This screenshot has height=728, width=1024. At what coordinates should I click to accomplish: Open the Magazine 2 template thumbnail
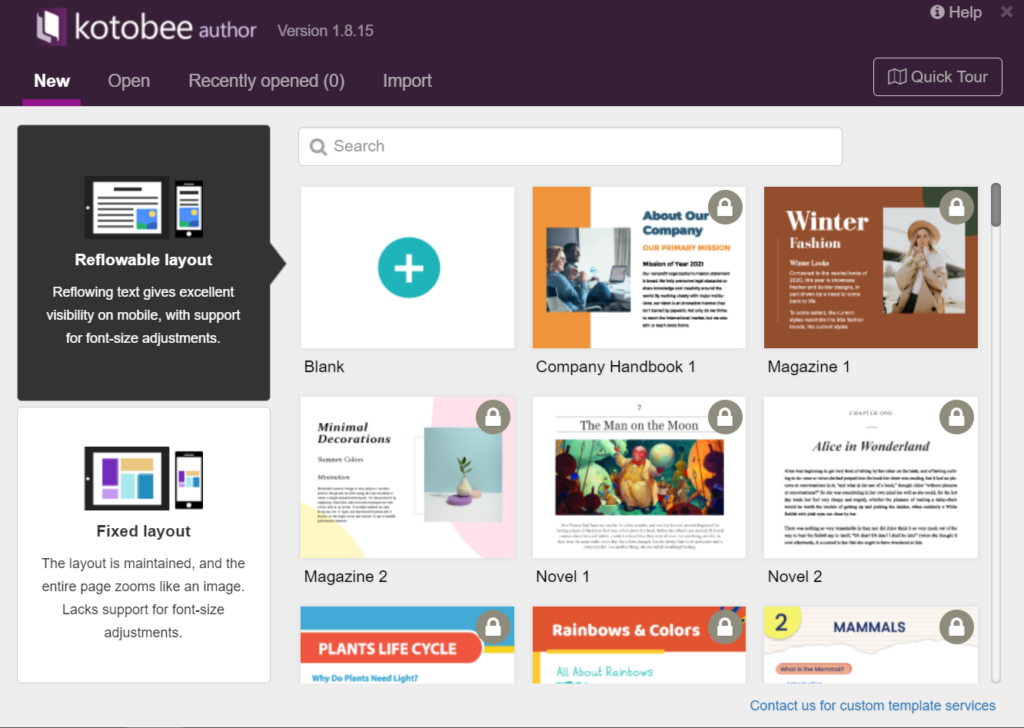408,477
